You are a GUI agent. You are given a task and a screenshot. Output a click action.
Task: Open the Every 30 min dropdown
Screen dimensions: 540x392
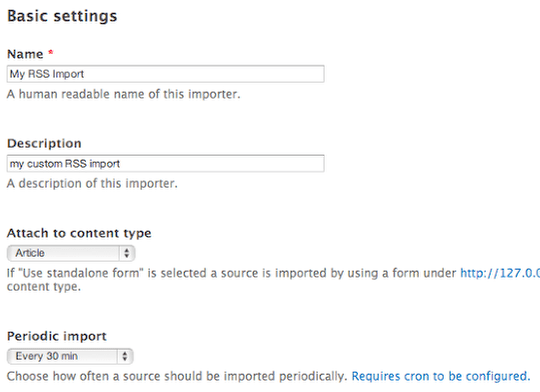point(70,356)
